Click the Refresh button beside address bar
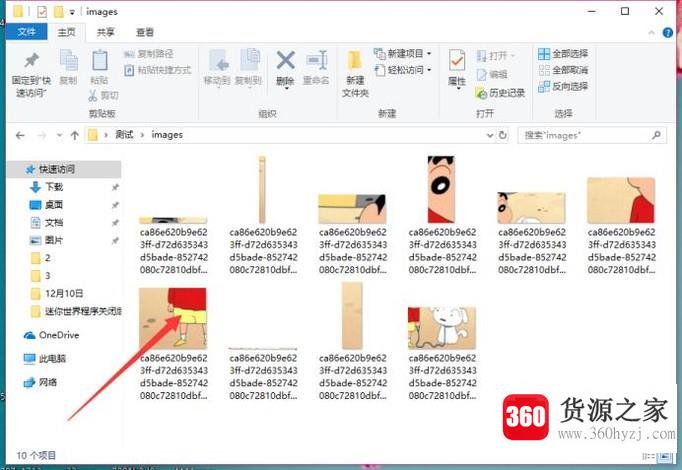The image size is (682, 470). pos(503,135)
